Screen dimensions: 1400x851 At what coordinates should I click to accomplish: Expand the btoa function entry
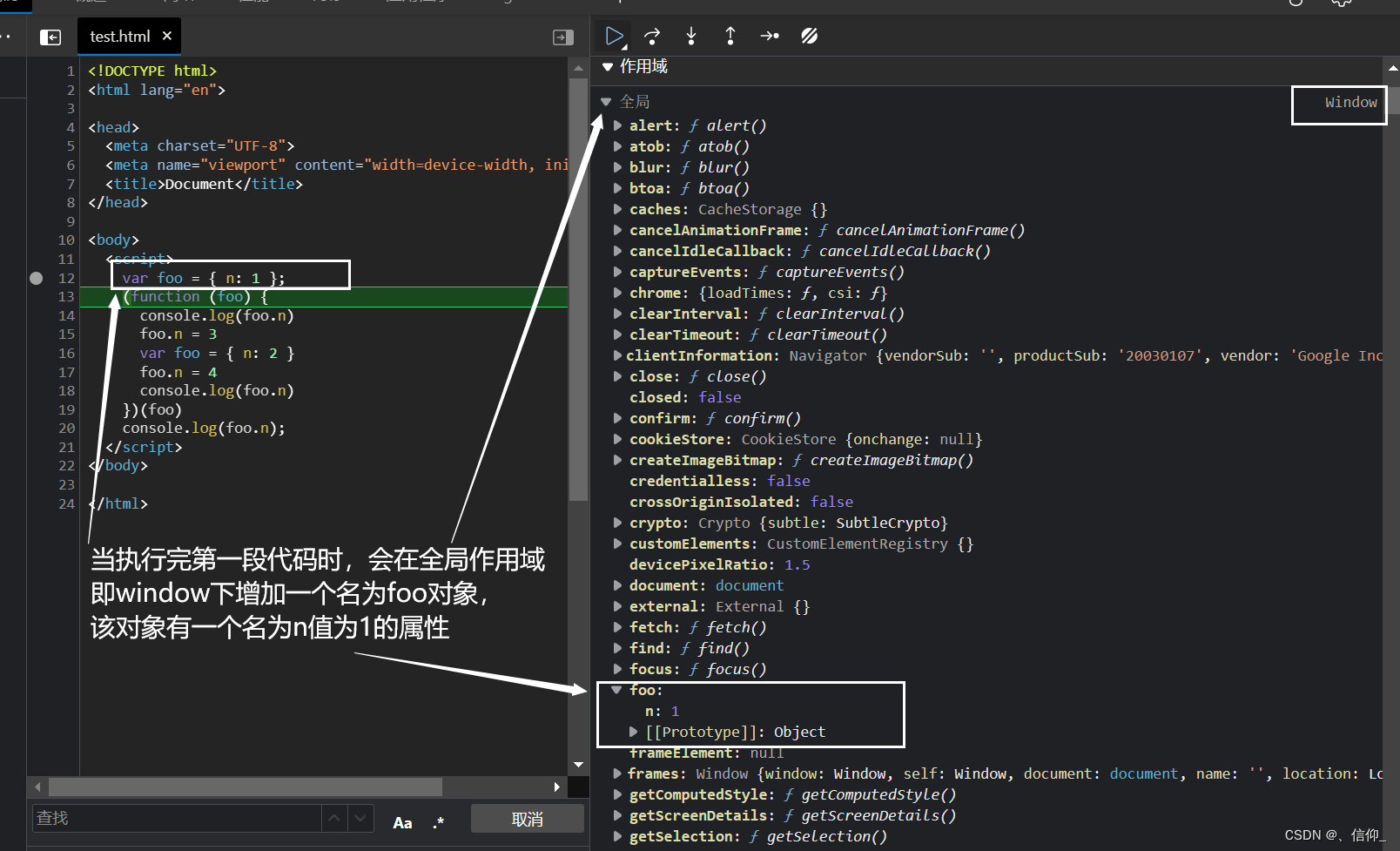point(617,188)
